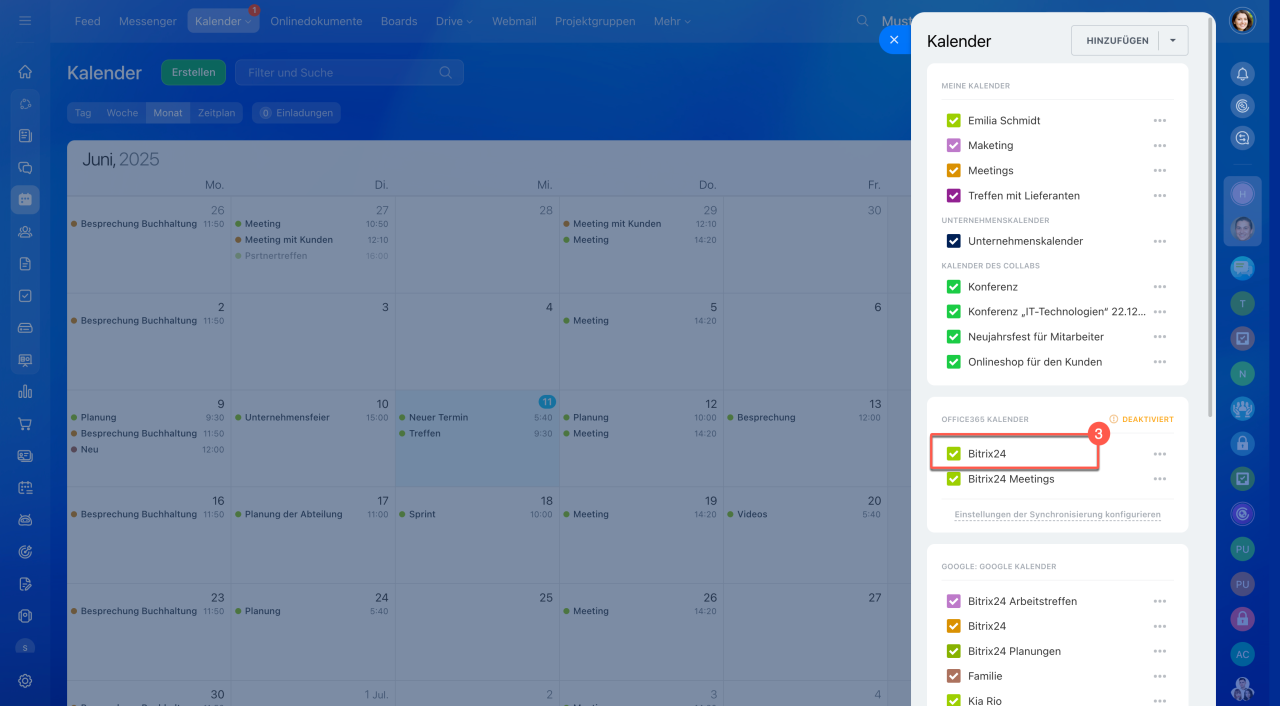Viewport: 1280px width, 706px height.
Task: Toggle the Konferenz calendar checkbox
Action: click(x=953, y=287)
